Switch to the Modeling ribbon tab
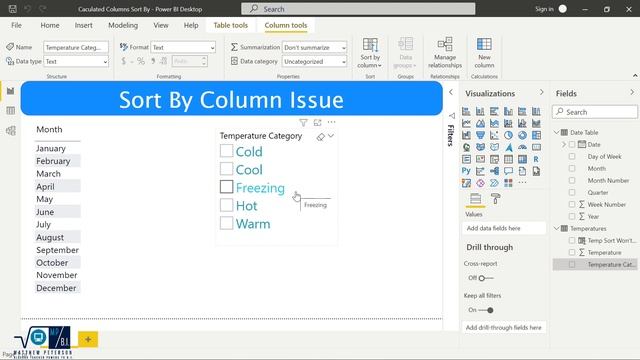This screenshot has height=360, width=640. [x=123, y=25]
